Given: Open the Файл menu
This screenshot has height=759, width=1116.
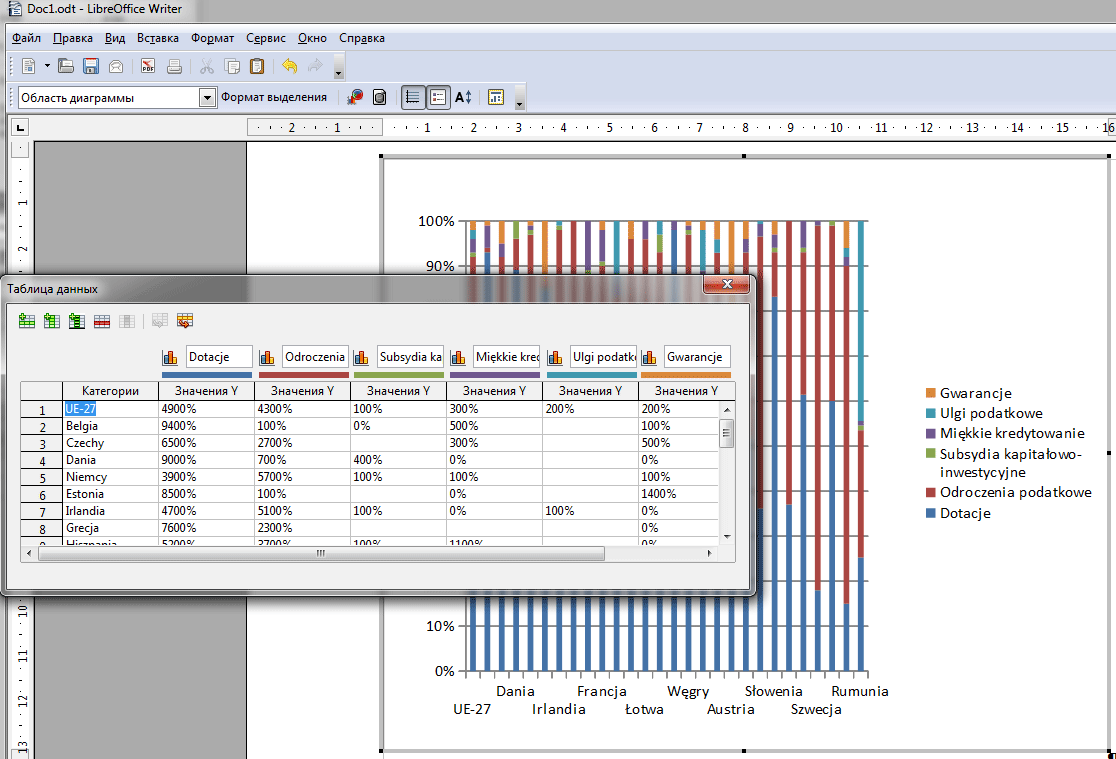Looking at the screenshot, I should pyautogui.click(x=26, y=38).
